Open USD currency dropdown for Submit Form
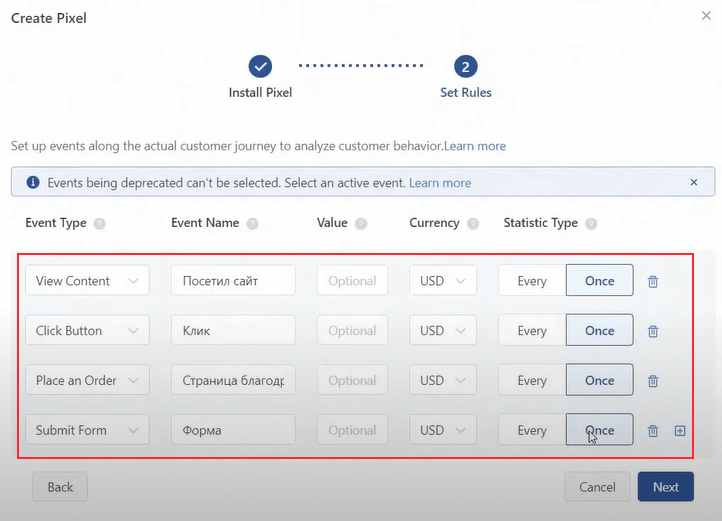This screenshot has width=722, height=521. pyautogui.click(x=443, y=431)
